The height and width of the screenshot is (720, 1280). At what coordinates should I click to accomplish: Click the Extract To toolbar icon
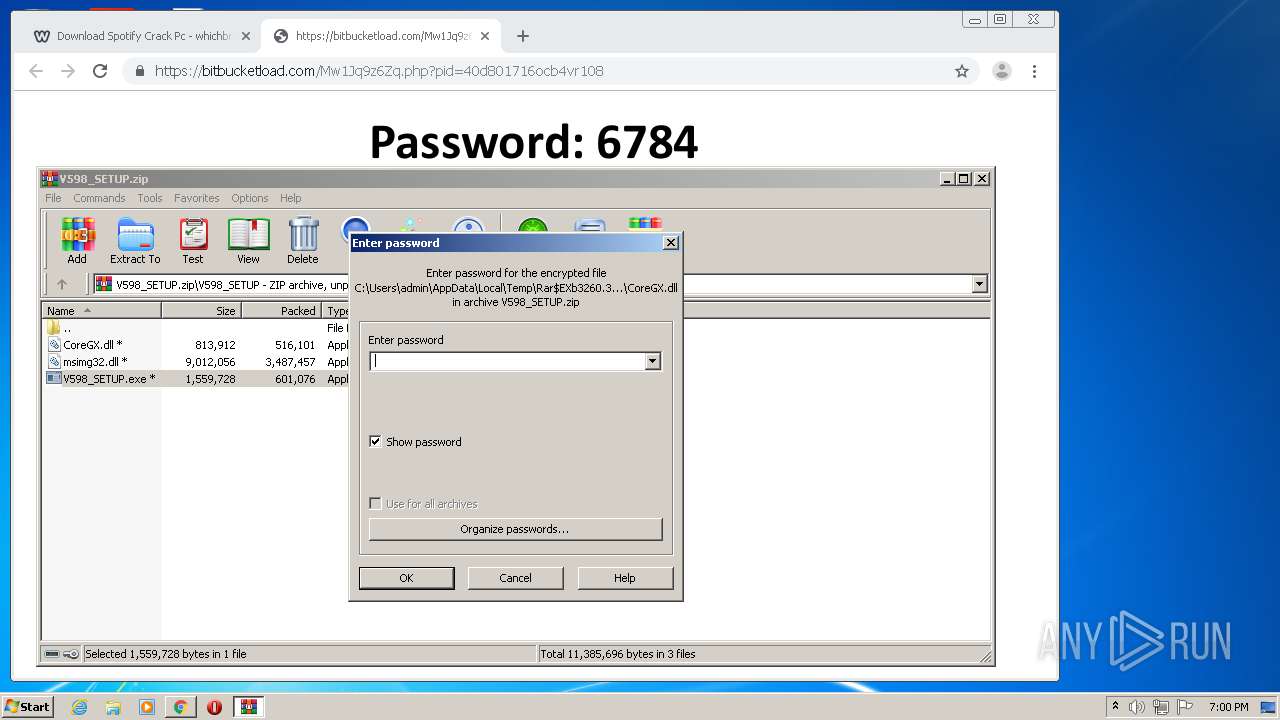tap(135, 241)
